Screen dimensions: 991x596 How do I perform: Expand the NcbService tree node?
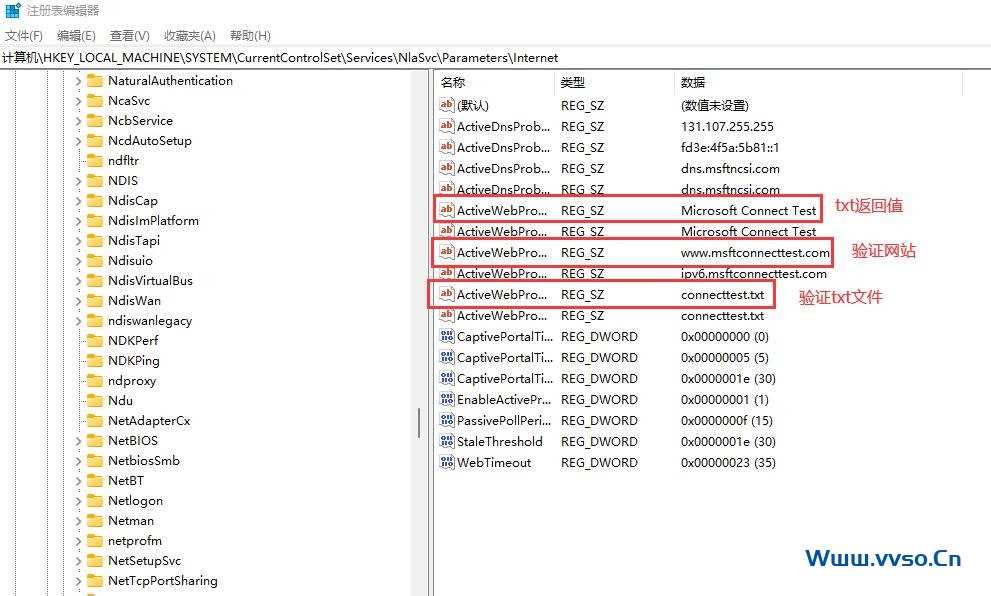pyautogui.click(x=78, y=121)
